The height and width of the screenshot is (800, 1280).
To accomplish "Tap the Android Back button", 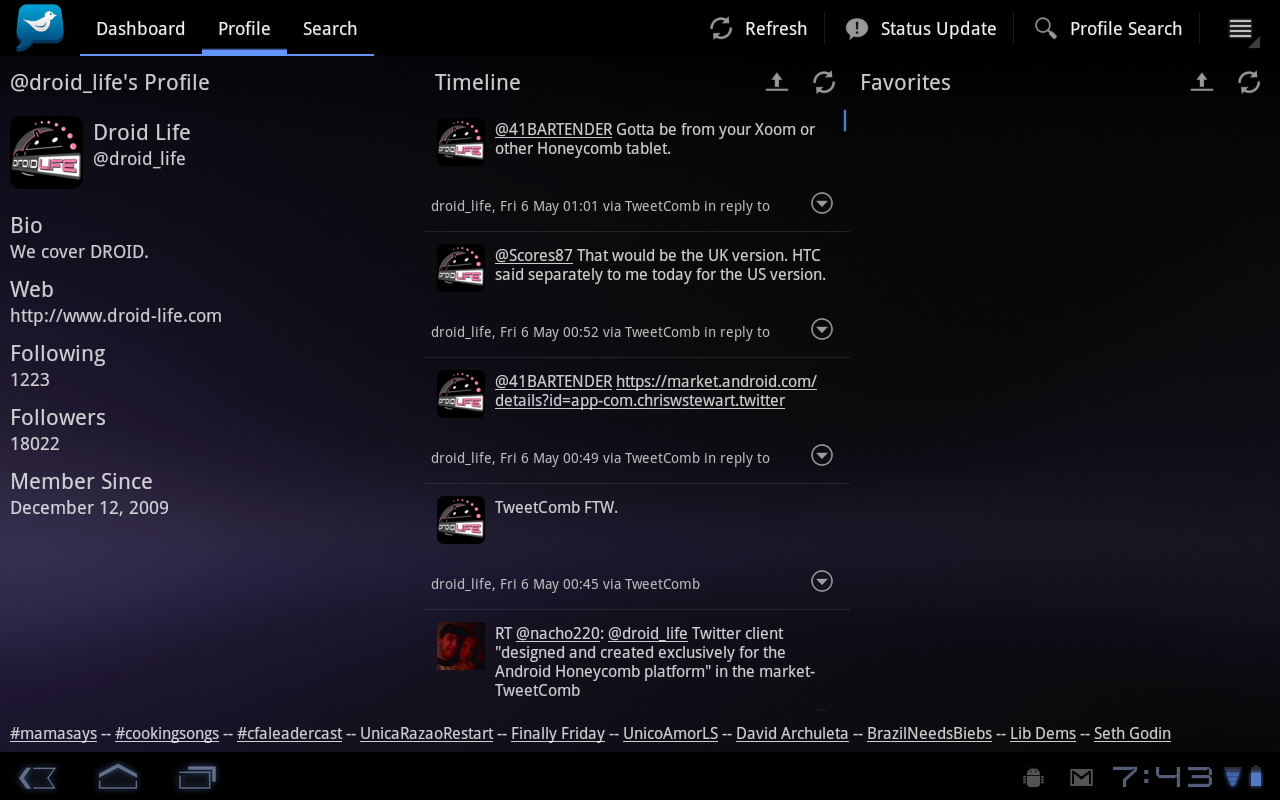I will [38, 777].
